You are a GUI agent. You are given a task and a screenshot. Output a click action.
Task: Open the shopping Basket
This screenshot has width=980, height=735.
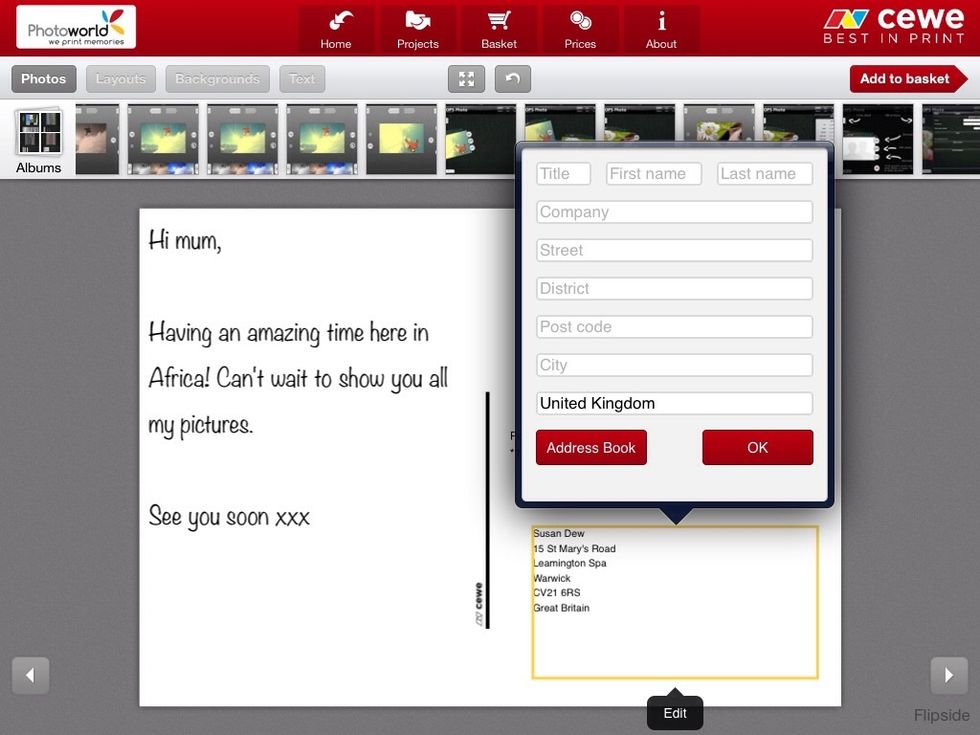498,29
